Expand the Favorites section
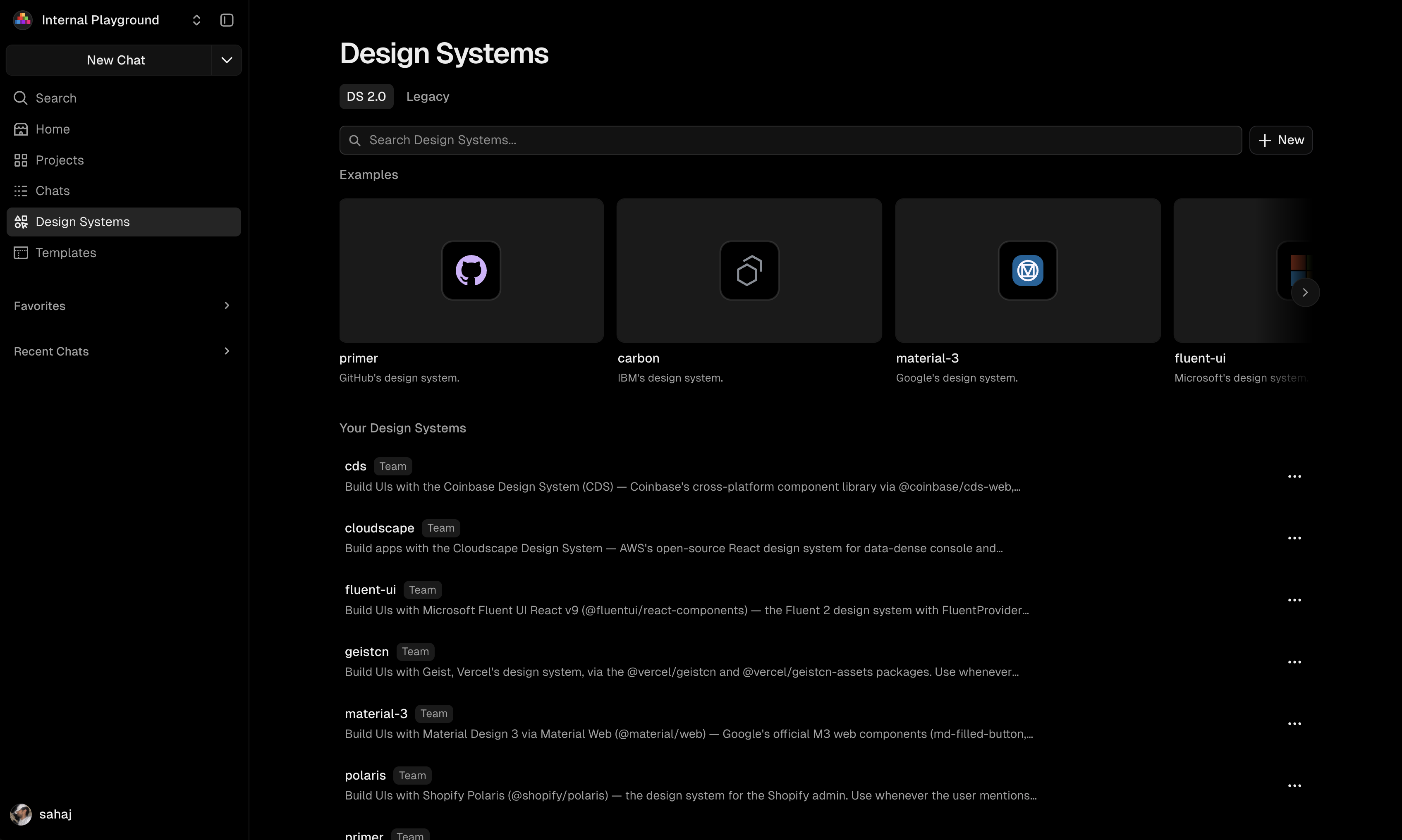 tap(123, 305)
